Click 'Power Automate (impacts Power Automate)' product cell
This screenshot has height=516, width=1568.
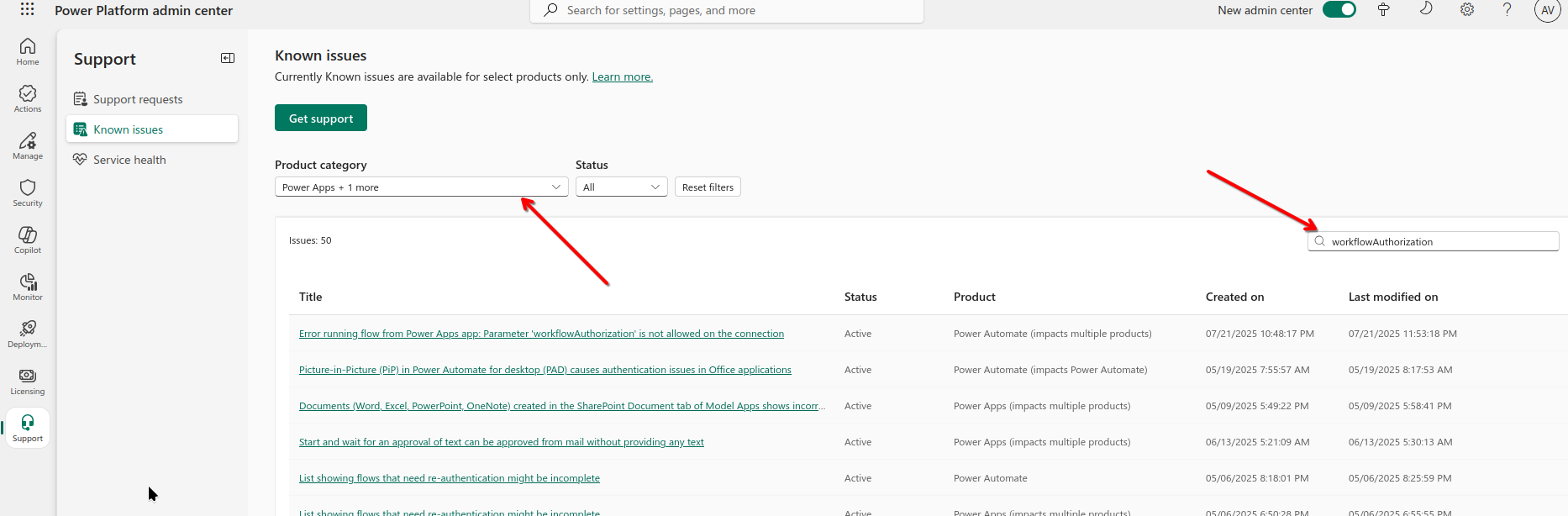tap(1050, 370)
